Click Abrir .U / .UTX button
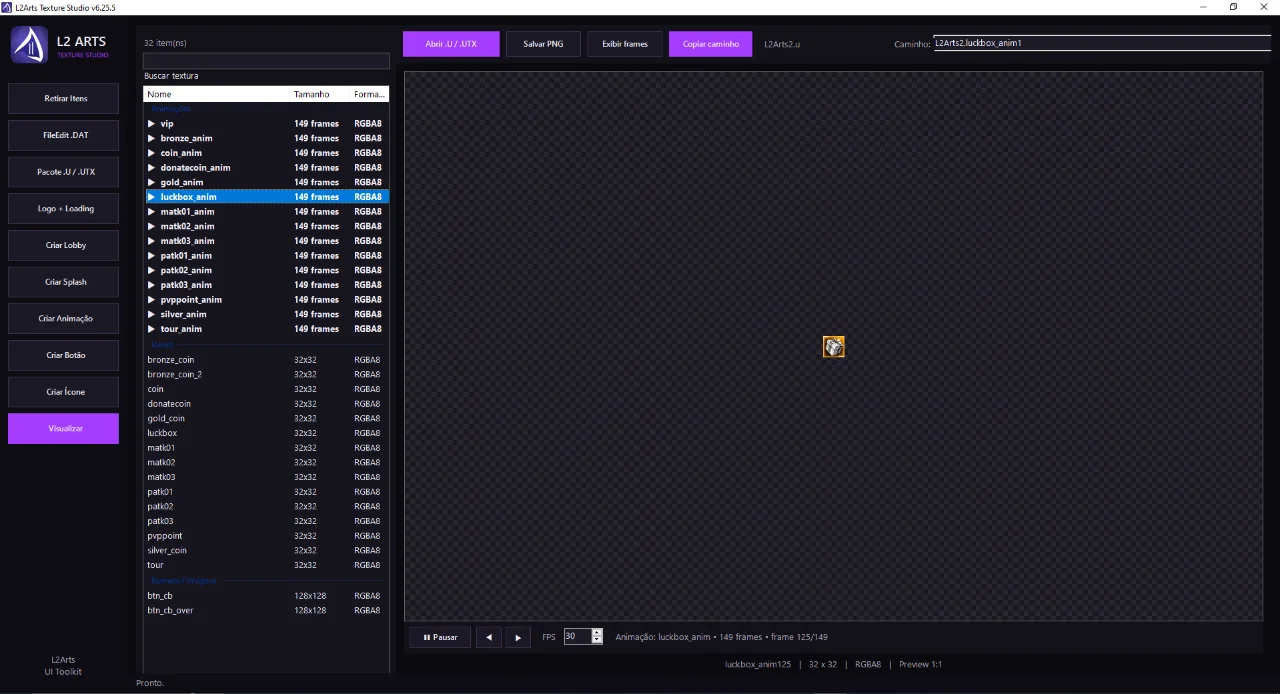The image size is (1280, 694). coord(451,44)
